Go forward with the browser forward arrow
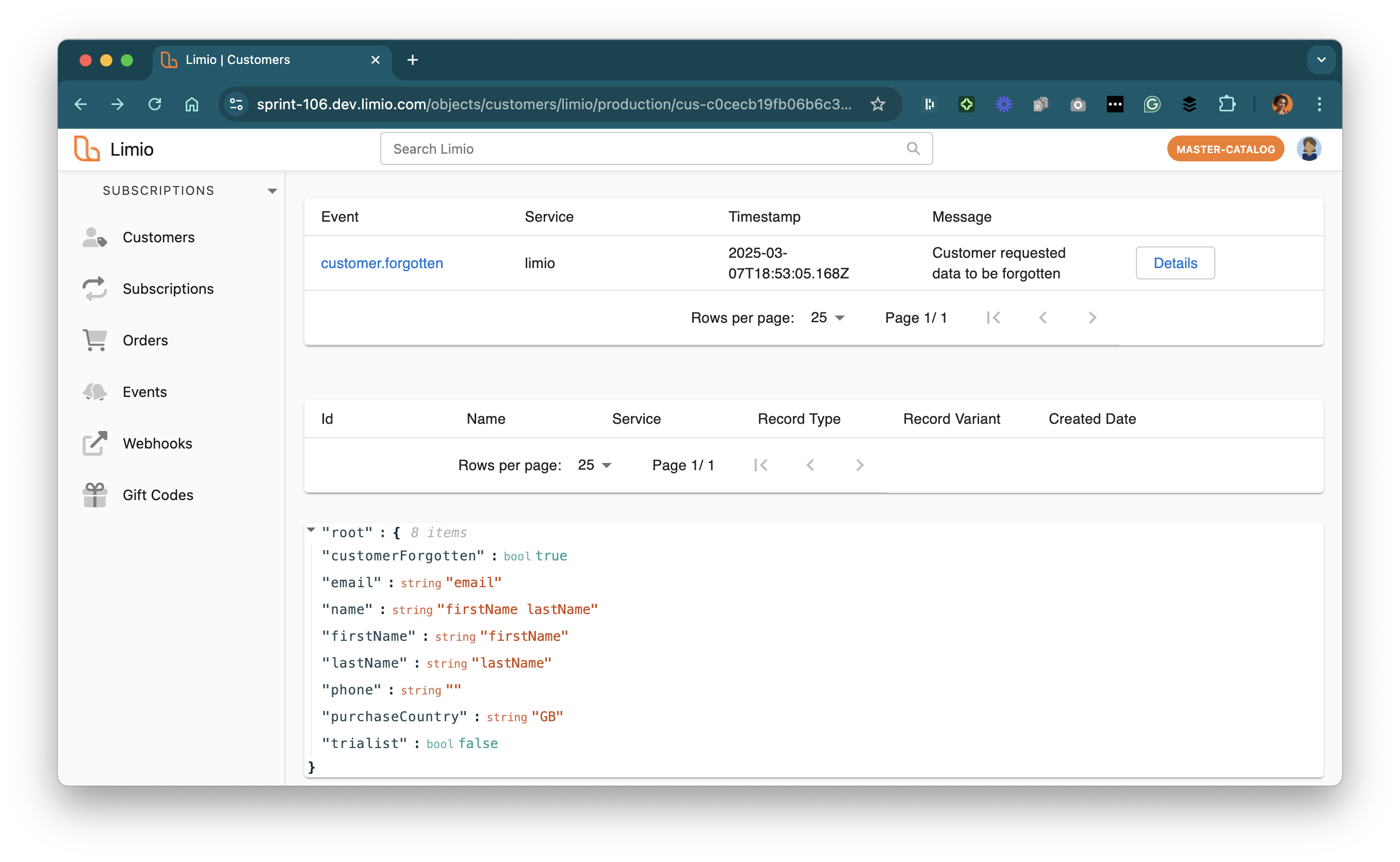 coord(118,104)
